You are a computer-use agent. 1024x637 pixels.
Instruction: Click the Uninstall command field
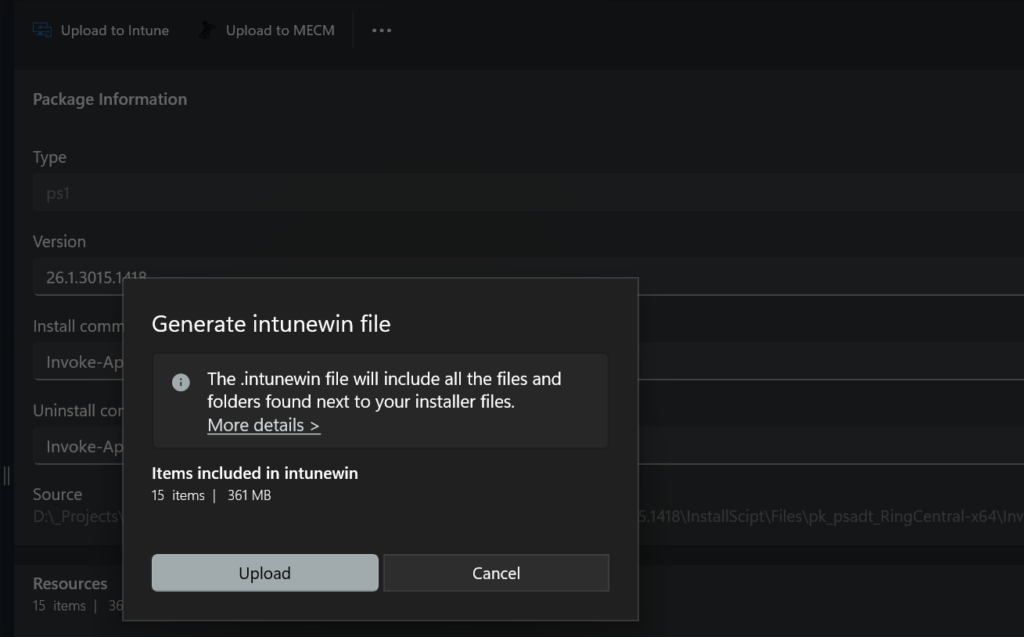click(x=75, y=446)
